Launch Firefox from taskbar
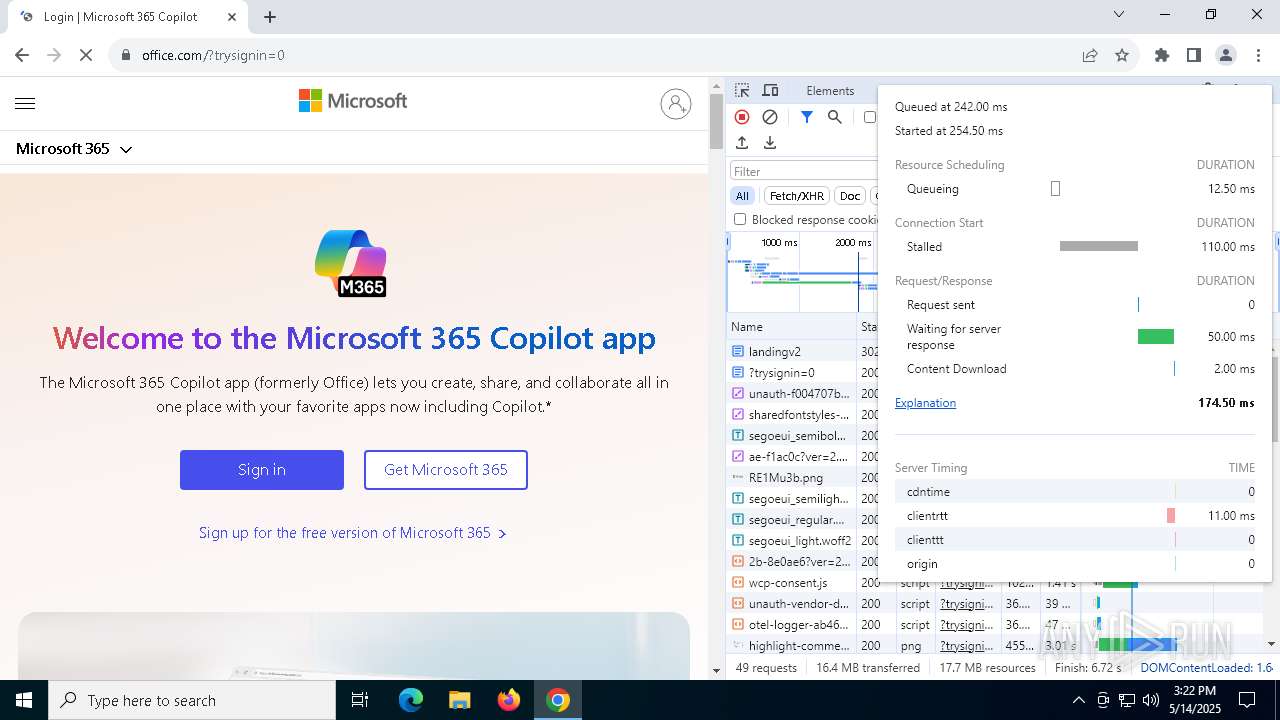 pos(509,700)
